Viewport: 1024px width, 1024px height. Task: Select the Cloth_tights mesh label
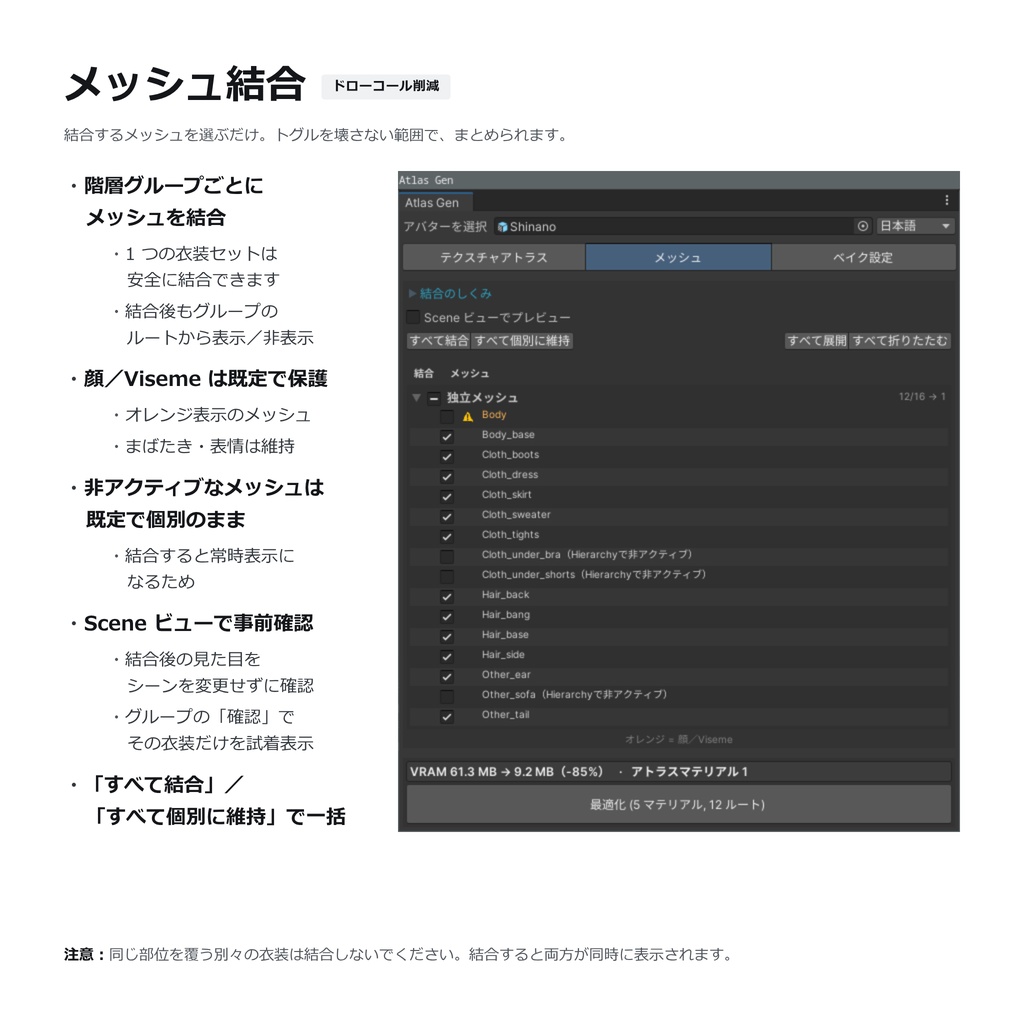click(511, 534)
